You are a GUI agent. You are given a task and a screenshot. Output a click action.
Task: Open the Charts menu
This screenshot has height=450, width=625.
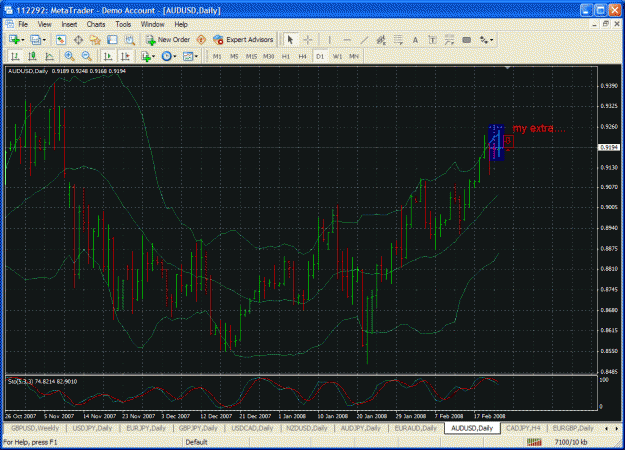click(96, 24)
